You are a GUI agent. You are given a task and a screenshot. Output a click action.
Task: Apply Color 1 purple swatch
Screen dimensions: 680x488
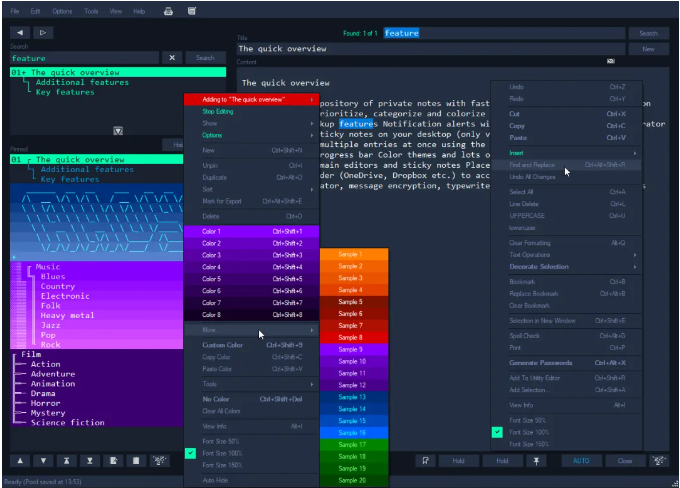click(x=252, y=231)
